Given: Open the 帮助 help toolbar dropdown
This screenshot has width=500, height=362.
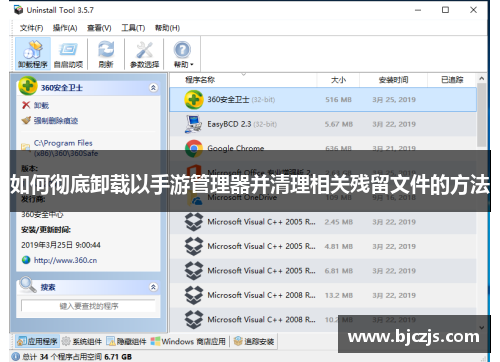Looking at the screenshot, I should (183, 54).
